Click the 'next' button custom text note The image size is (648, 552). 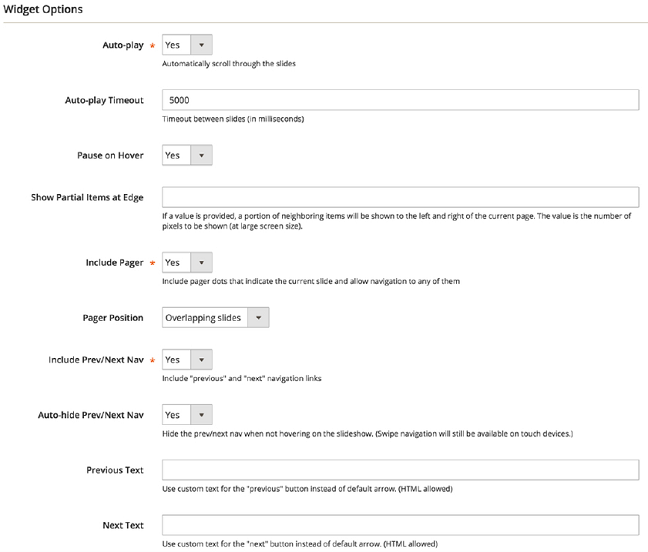[x=300, y=544]
